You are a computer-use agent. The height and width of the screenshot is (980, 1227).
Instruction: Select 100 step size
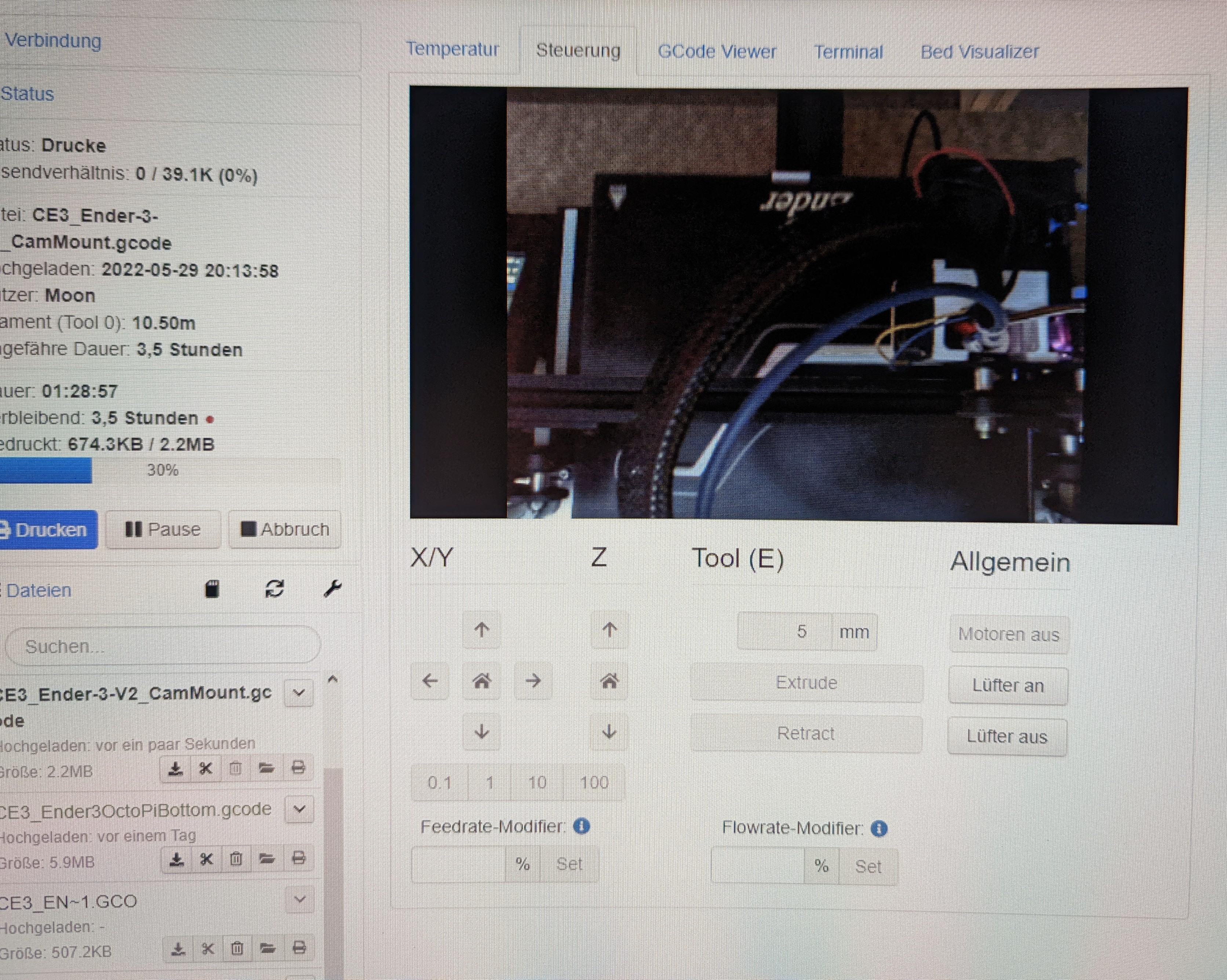coord(594,783)
